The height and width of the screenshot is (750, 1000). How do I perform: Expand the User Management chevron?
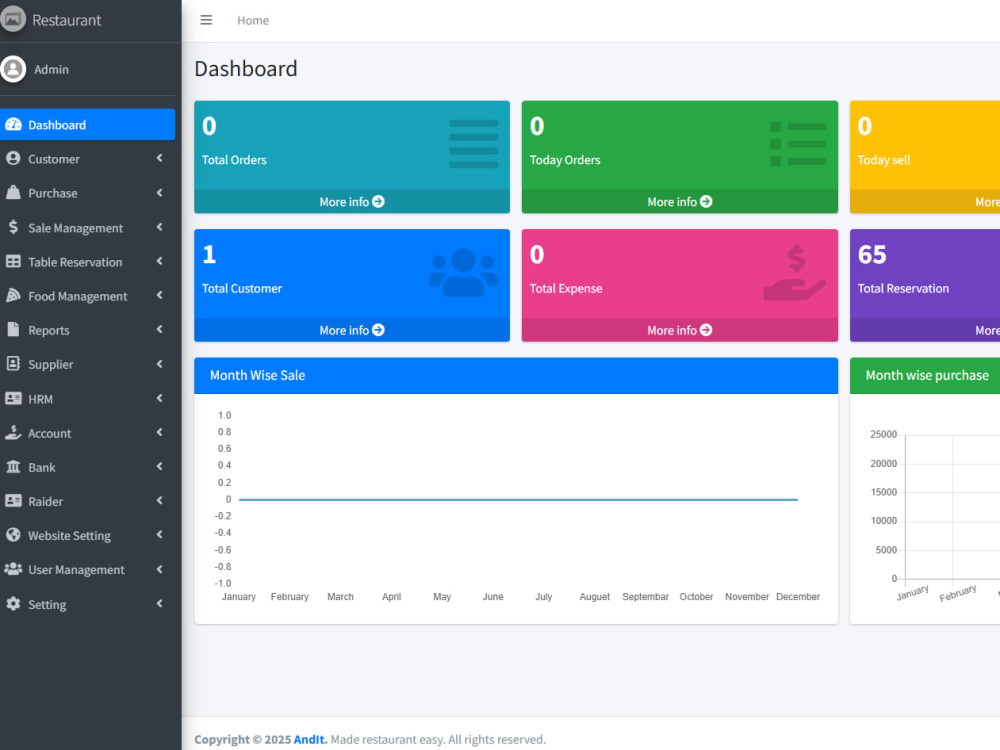159,570
